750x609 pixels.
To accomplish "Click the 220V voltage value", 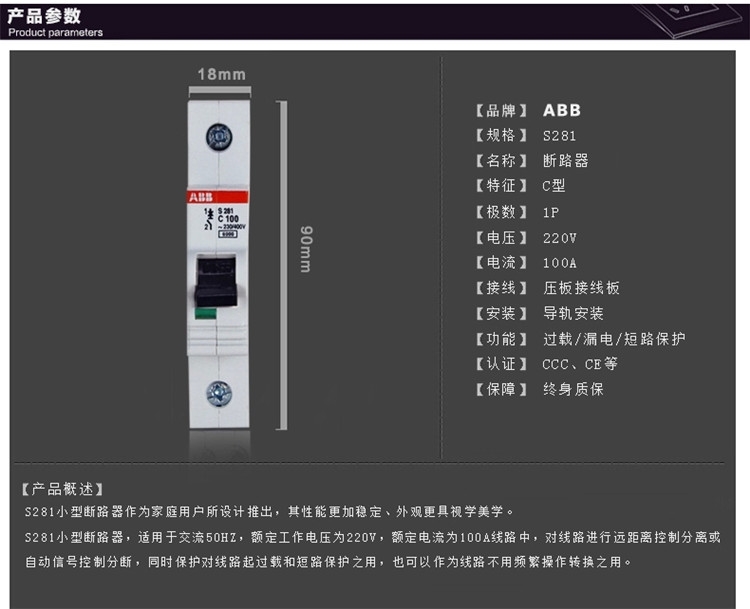I will coord(560,238).
